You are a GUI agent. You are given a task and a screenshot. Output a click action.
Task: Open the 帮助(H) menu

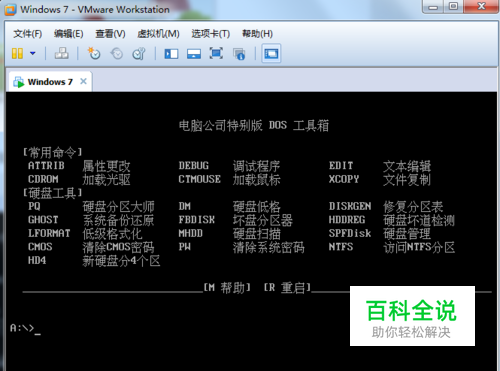(x=257, y=34)
